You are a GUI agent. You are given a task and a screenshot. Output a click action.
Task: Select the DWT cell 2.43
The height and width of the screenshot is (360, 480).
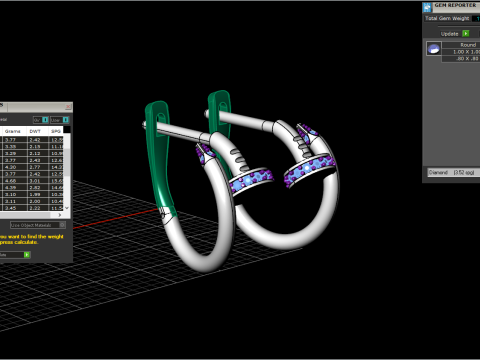coord(38,160)
